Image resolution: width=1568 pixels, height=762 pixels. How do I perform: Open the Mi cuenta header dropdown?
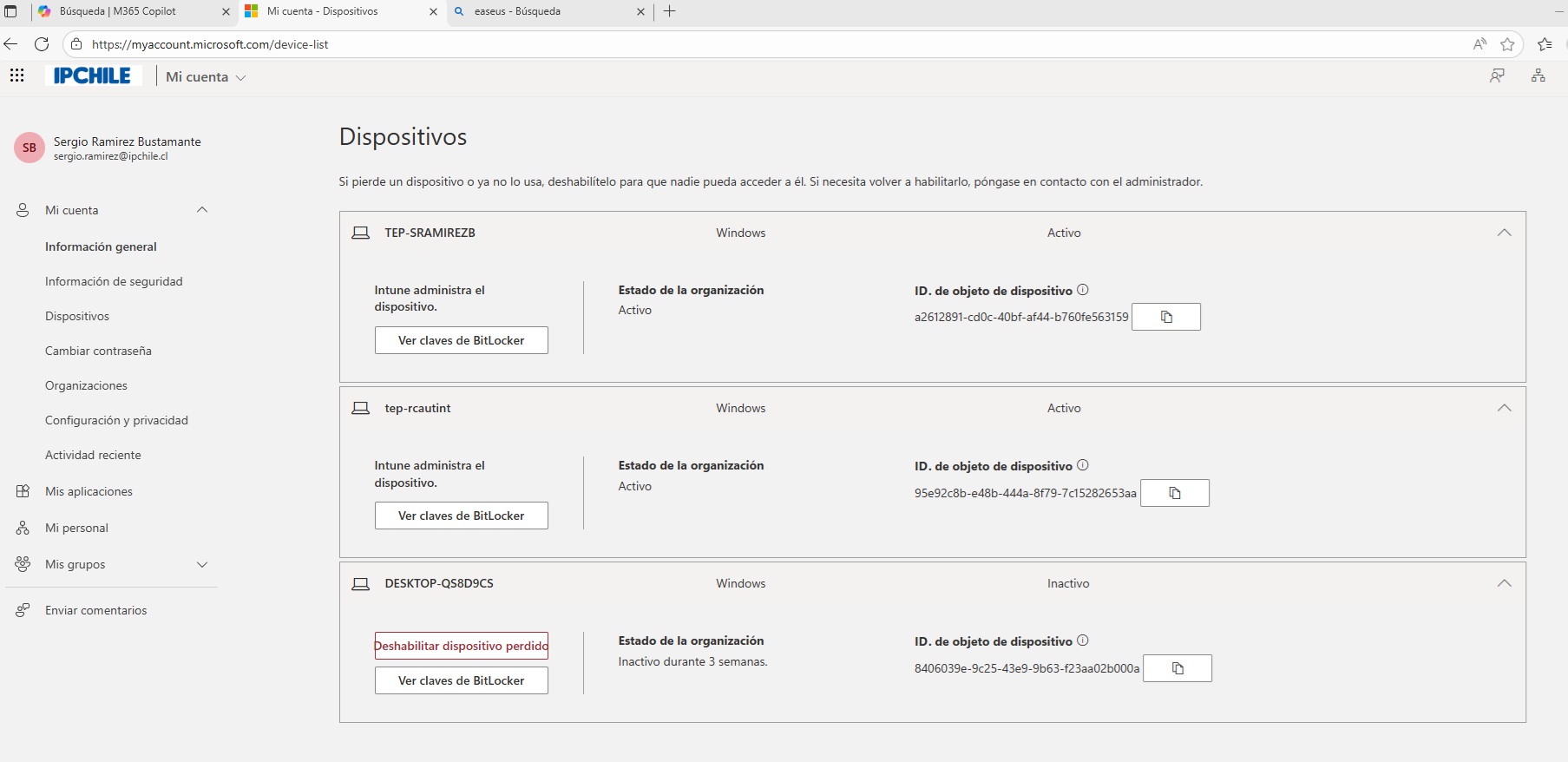[206, 77]
